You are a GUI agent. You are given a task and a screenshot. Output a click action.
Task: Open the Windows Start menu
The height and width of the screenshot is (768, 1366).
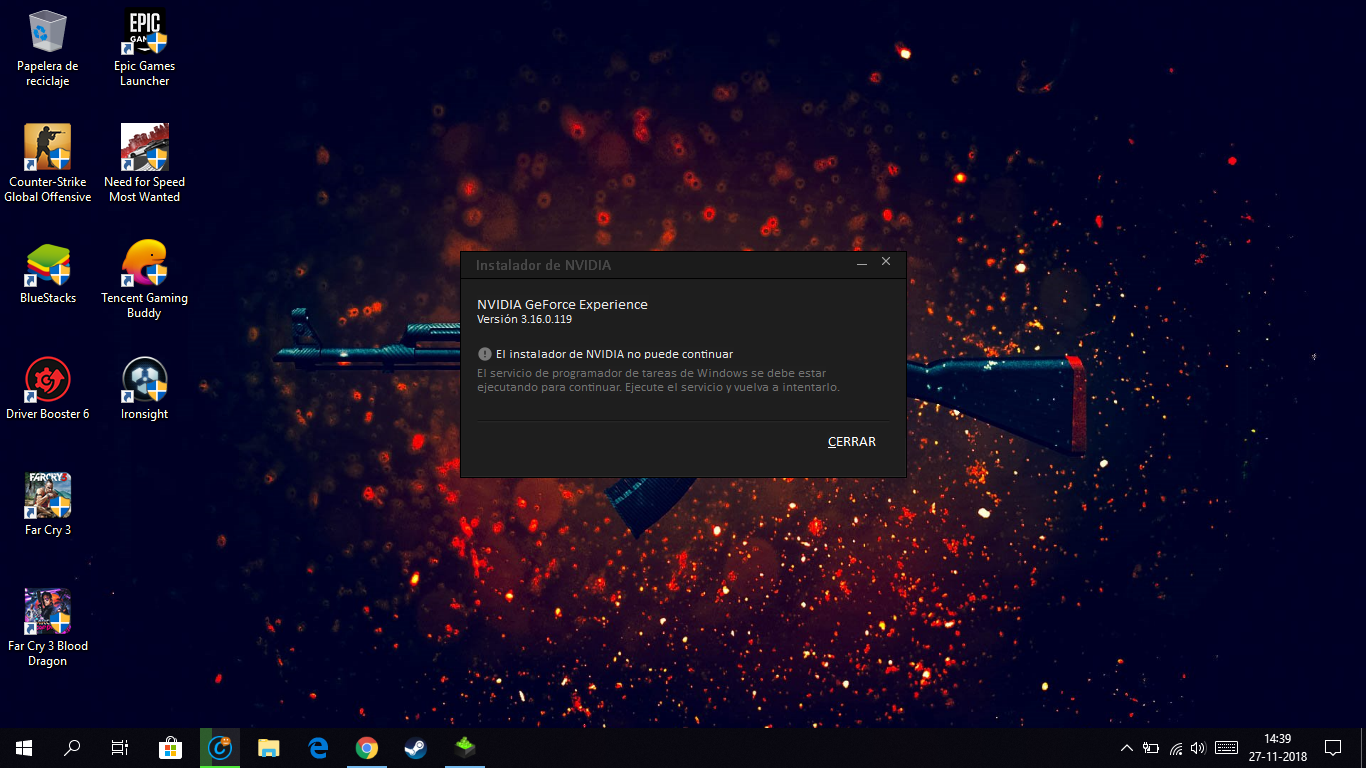[24, 748]
